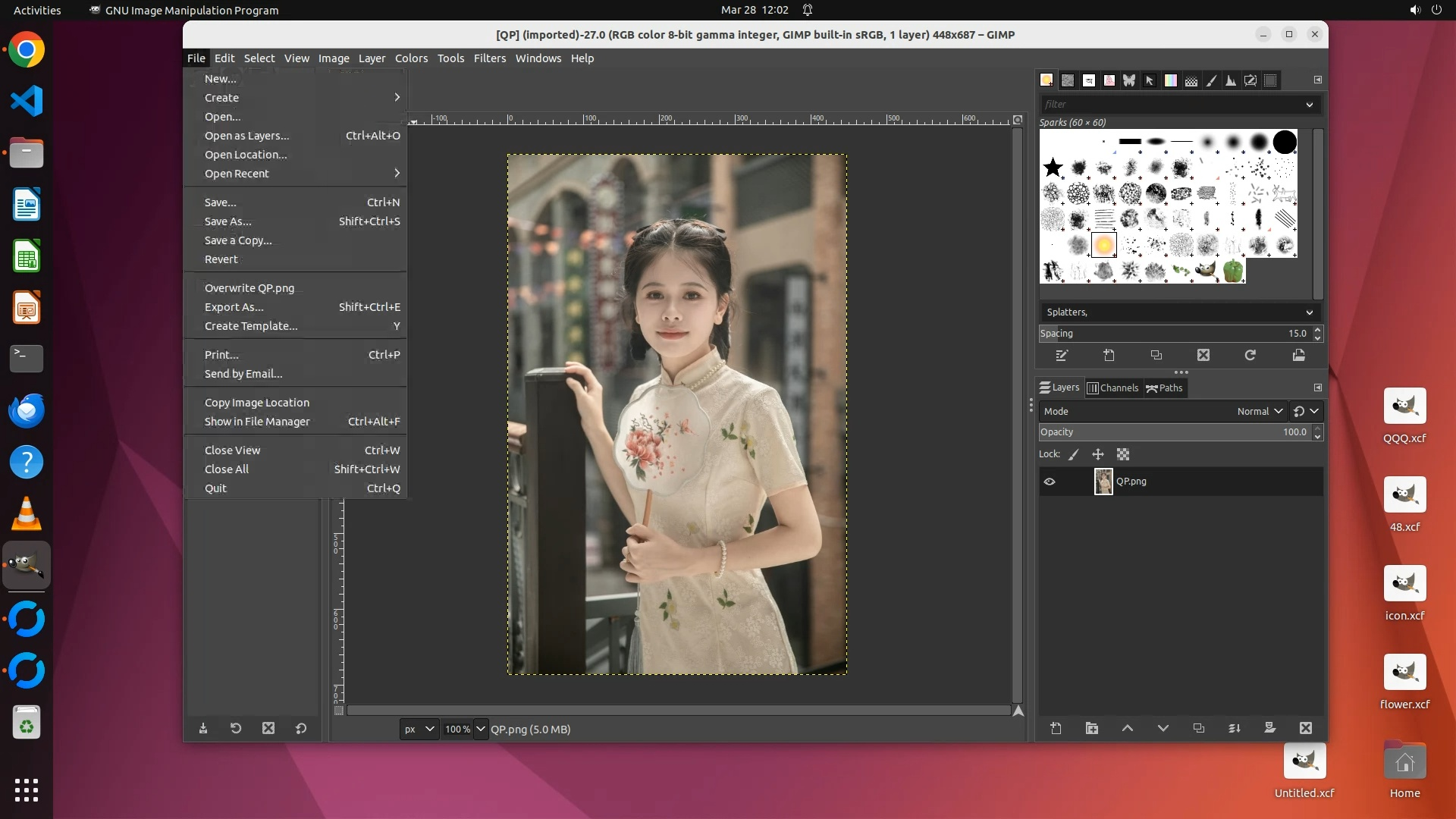
Task: Launch Visual Studio Code from the dock
Action: point(27,101)
